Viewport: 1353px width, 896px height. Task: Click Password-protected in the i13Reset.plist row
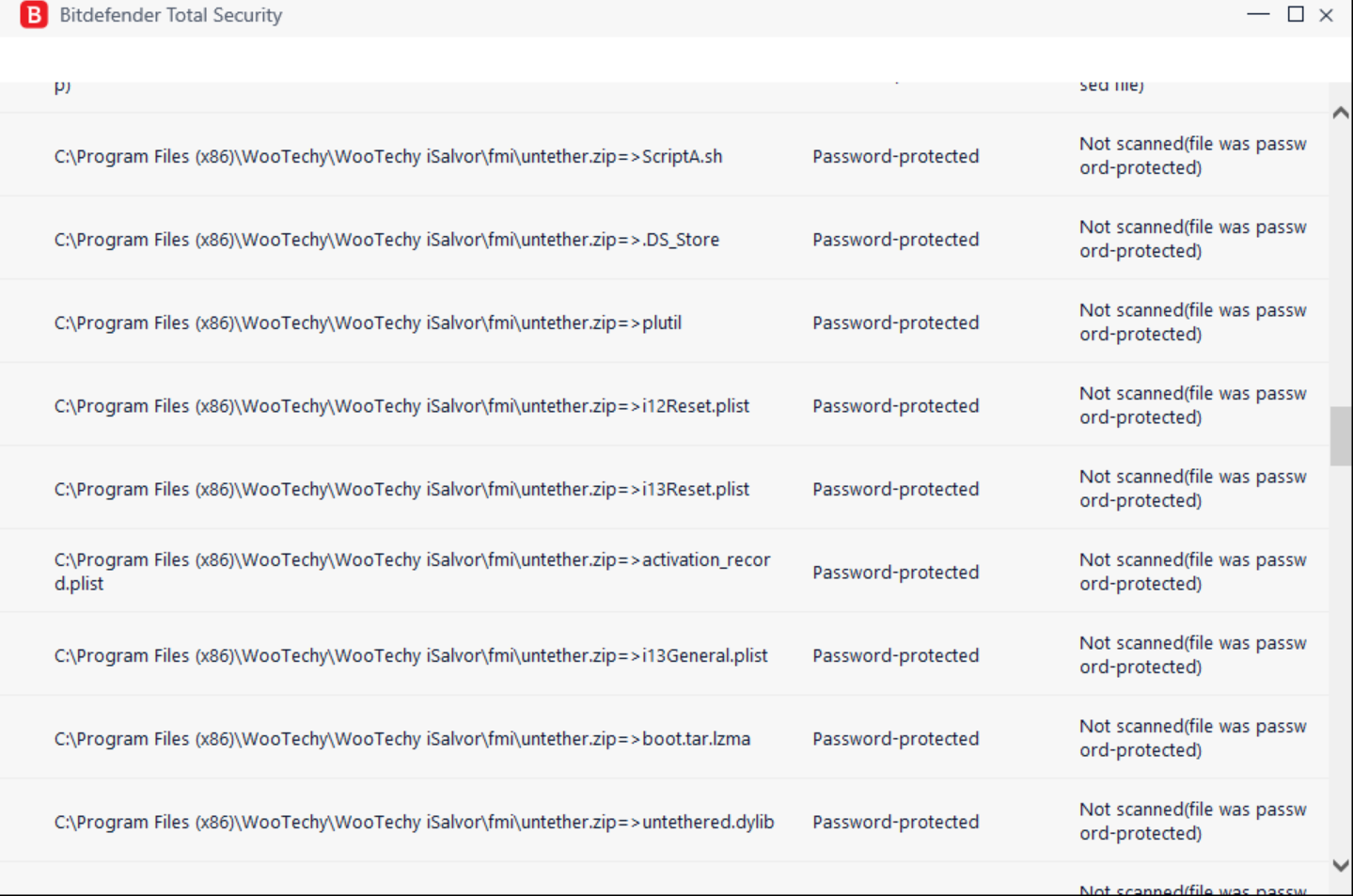(895, 489)
